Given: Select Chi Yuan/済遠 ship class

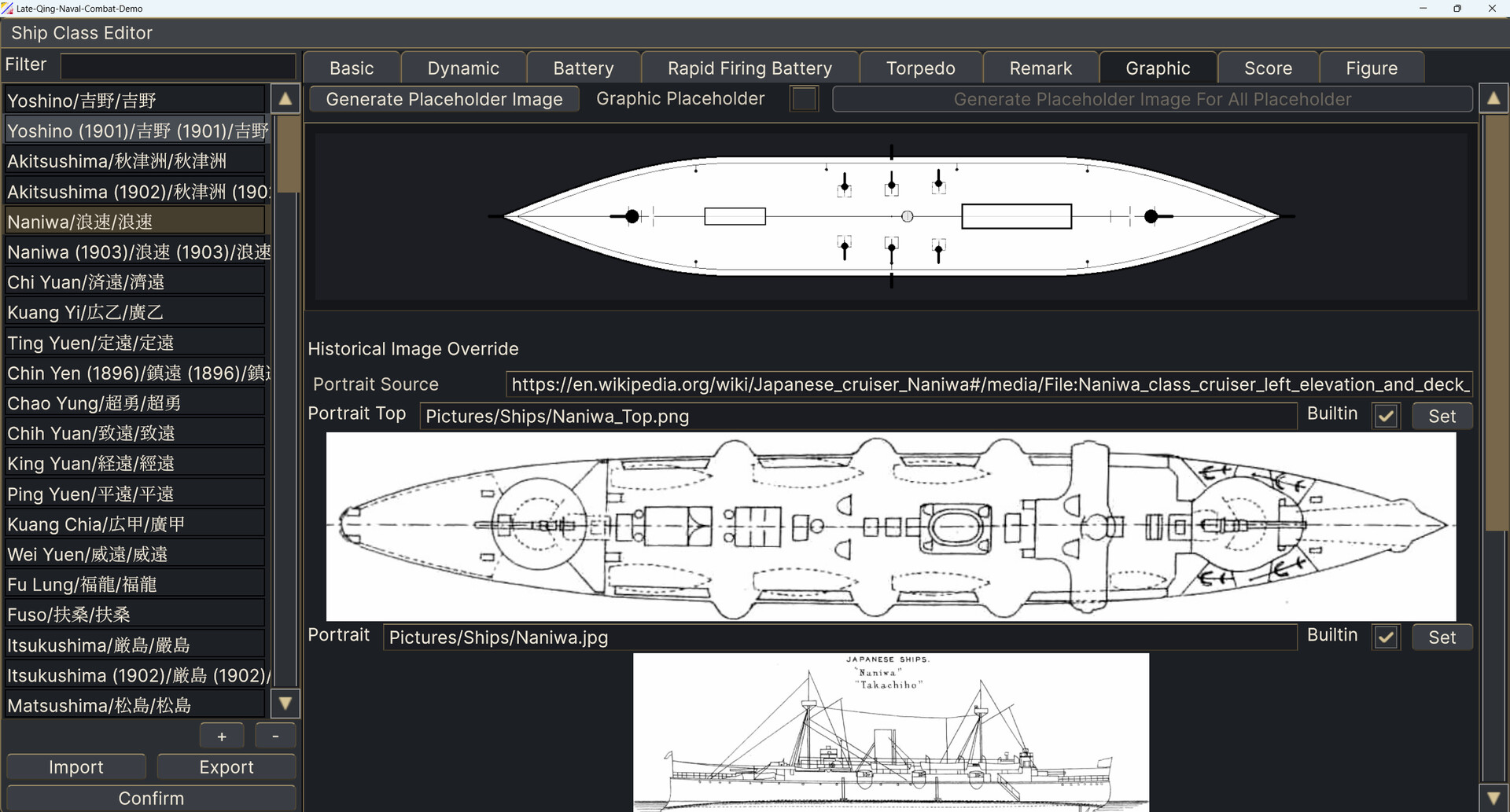Looking at the screenshot, I should [134, 282].
